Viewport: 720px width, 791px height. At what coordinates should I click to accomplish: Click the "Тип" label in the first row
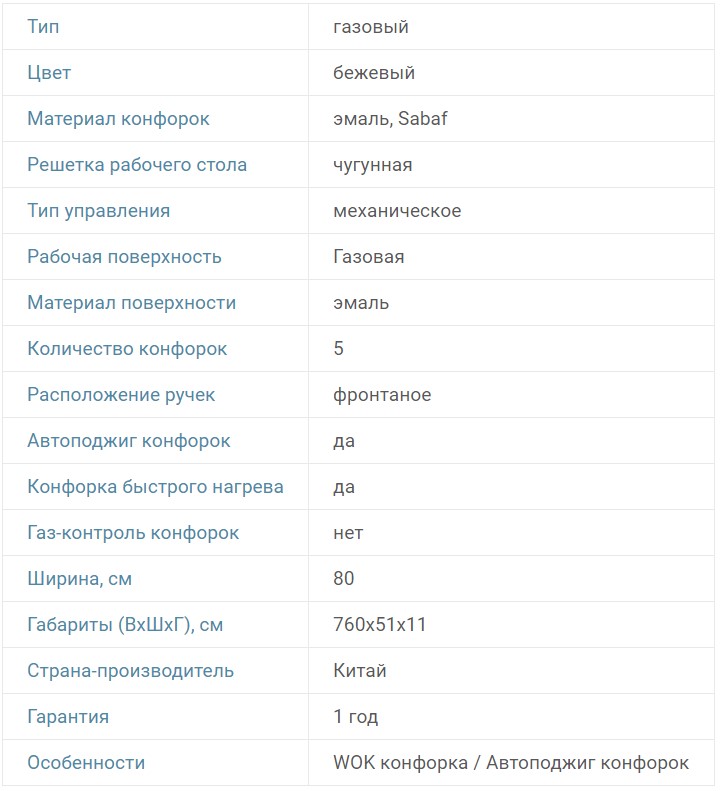pos(43,27)
